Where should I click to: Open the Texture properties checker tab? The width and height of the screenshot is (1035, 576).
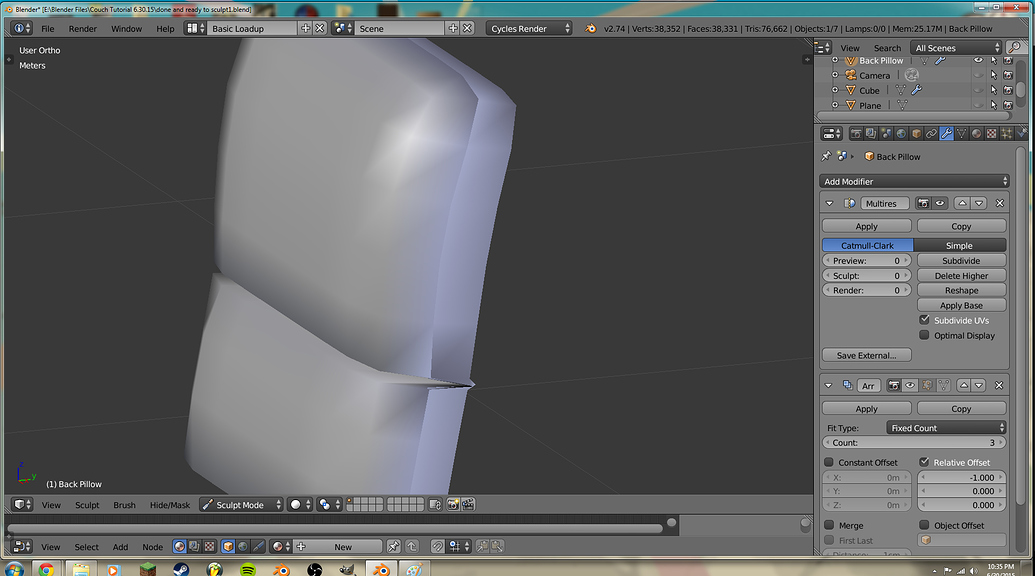point(991,134)
